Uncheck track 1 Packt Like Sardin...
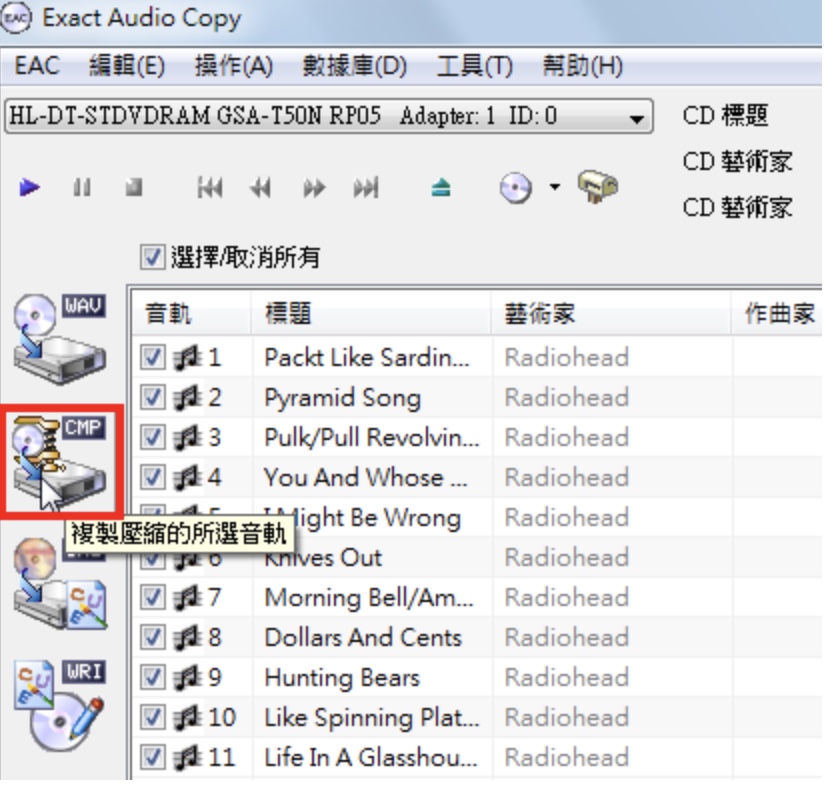The width and height of the screenshot is (838, 790). (152, 357)
